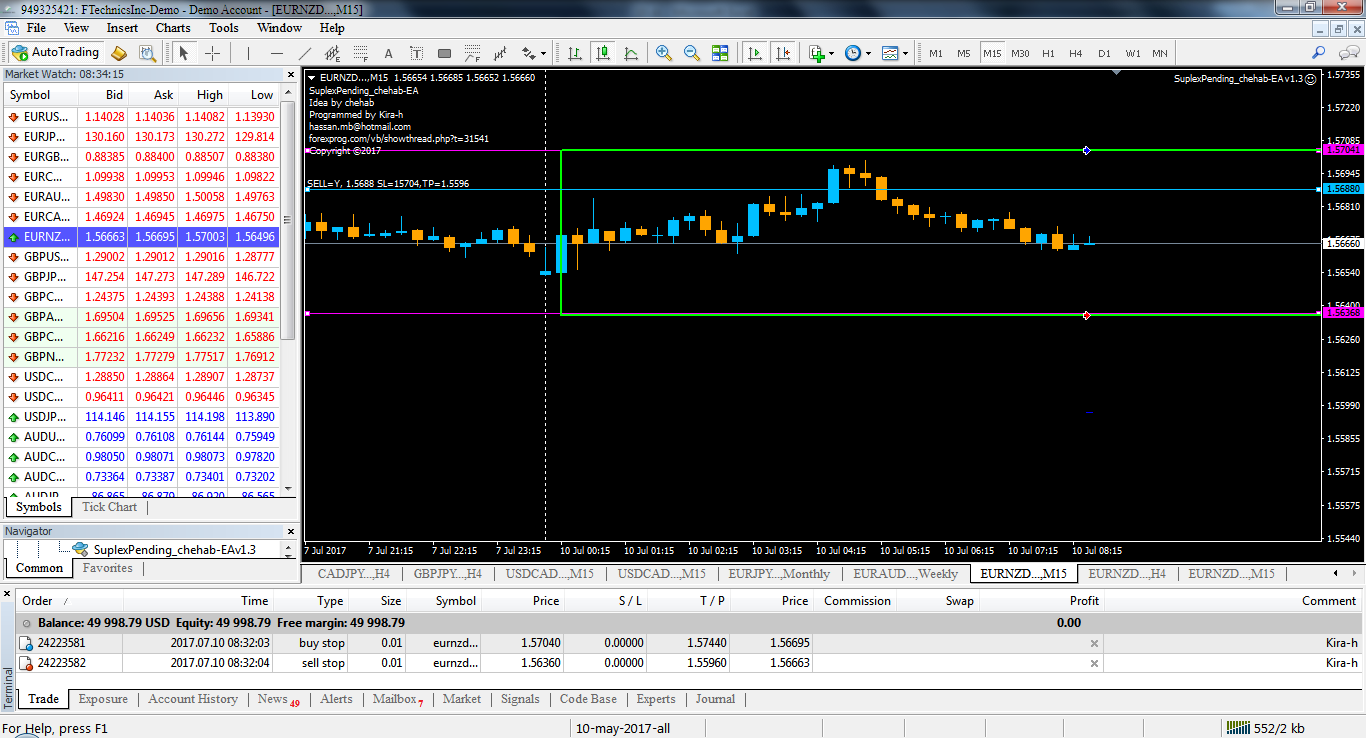Open the search magnifier in toolbar
1366x738 pixels.
1319,53
